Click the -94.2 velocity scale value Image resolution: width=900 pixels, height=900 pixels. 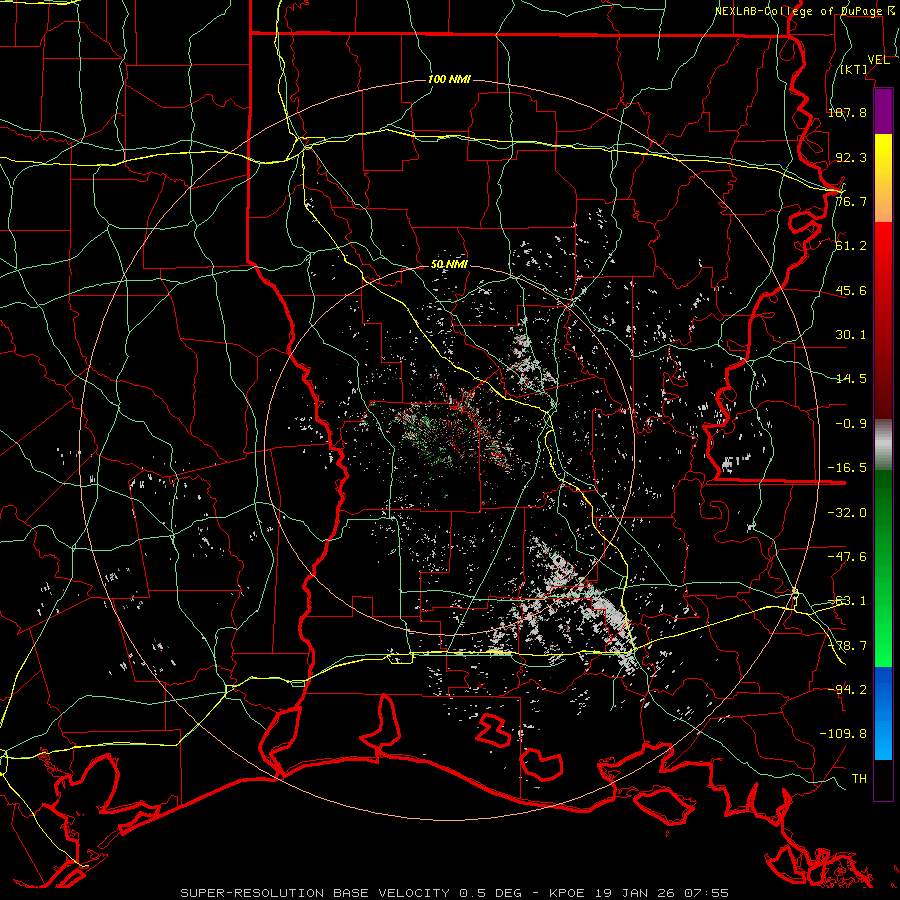pyautogui.click(x=847, y=690)
